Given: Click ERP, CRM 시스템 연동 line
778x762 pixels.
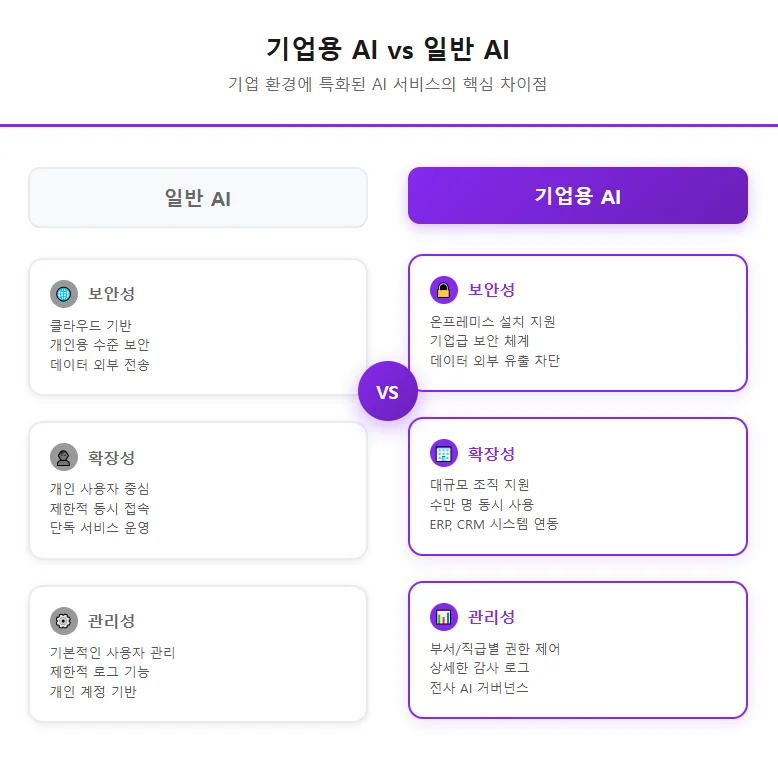Looking at the screenshot, I should pos(494,524).
